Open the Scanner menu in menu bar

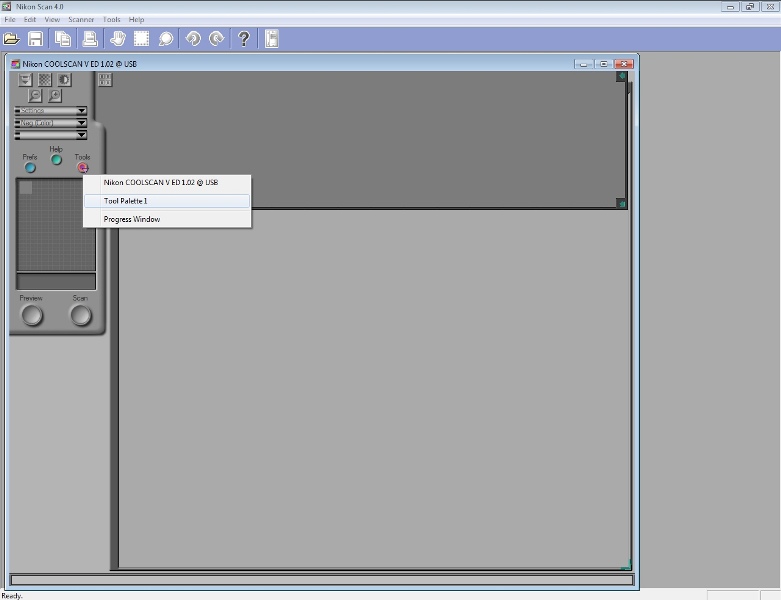pyautogui.click(x=81, y=19)
